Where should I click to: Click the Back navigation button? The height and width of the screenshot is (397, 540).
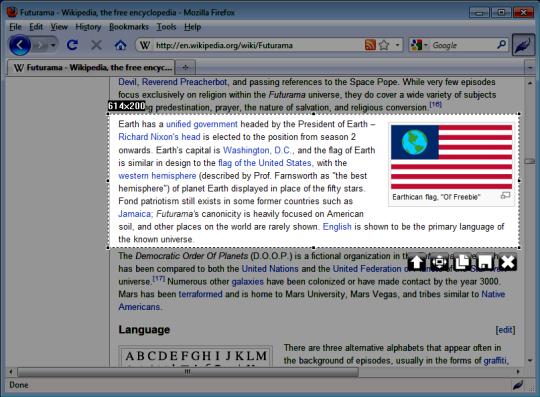pyautogui.click(x=20, y=45)
